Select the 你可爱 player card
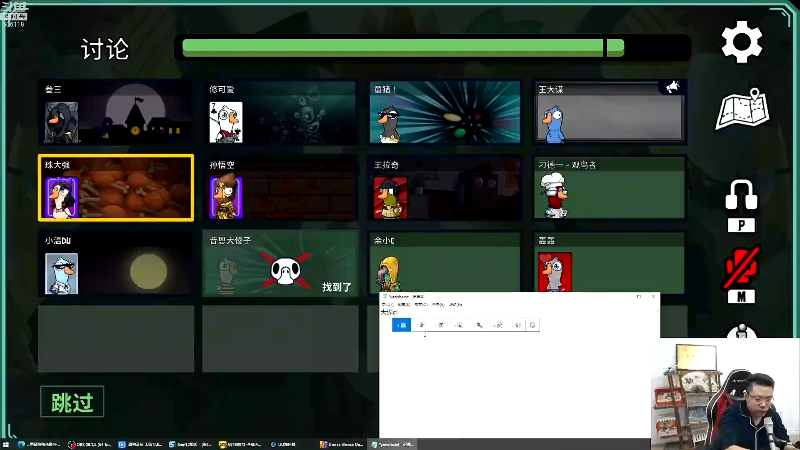 pos(280,112)
